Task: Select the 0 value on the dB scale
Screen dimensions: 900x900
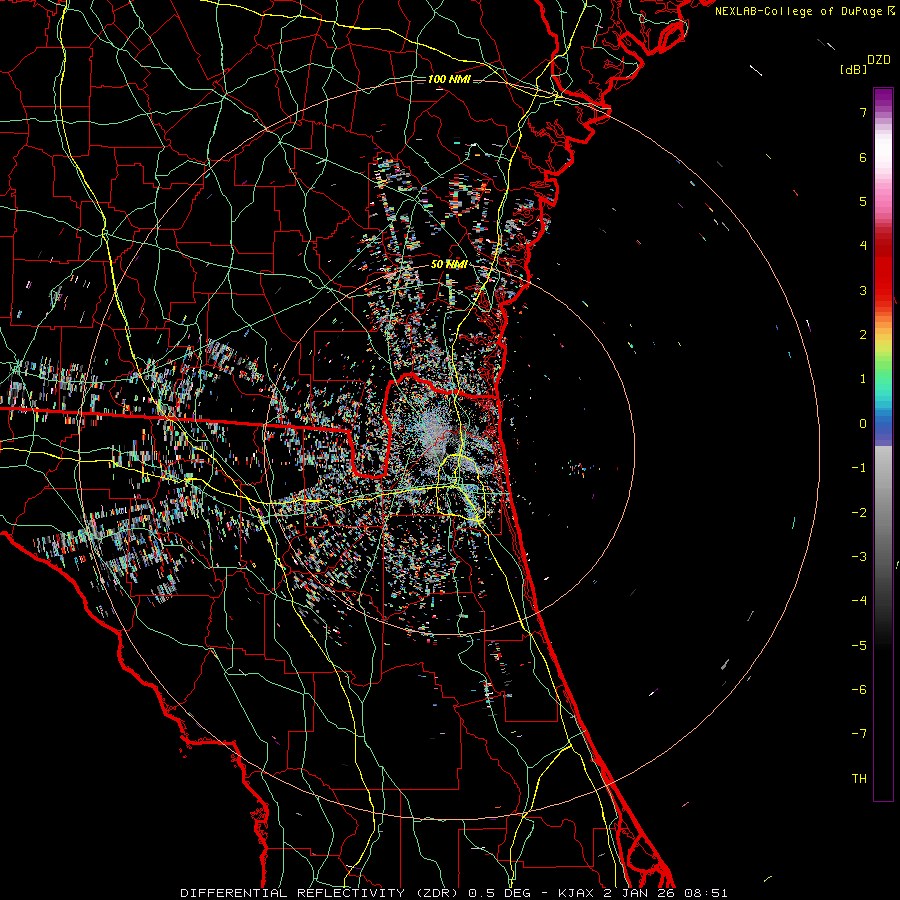Action: pos(863,424)
